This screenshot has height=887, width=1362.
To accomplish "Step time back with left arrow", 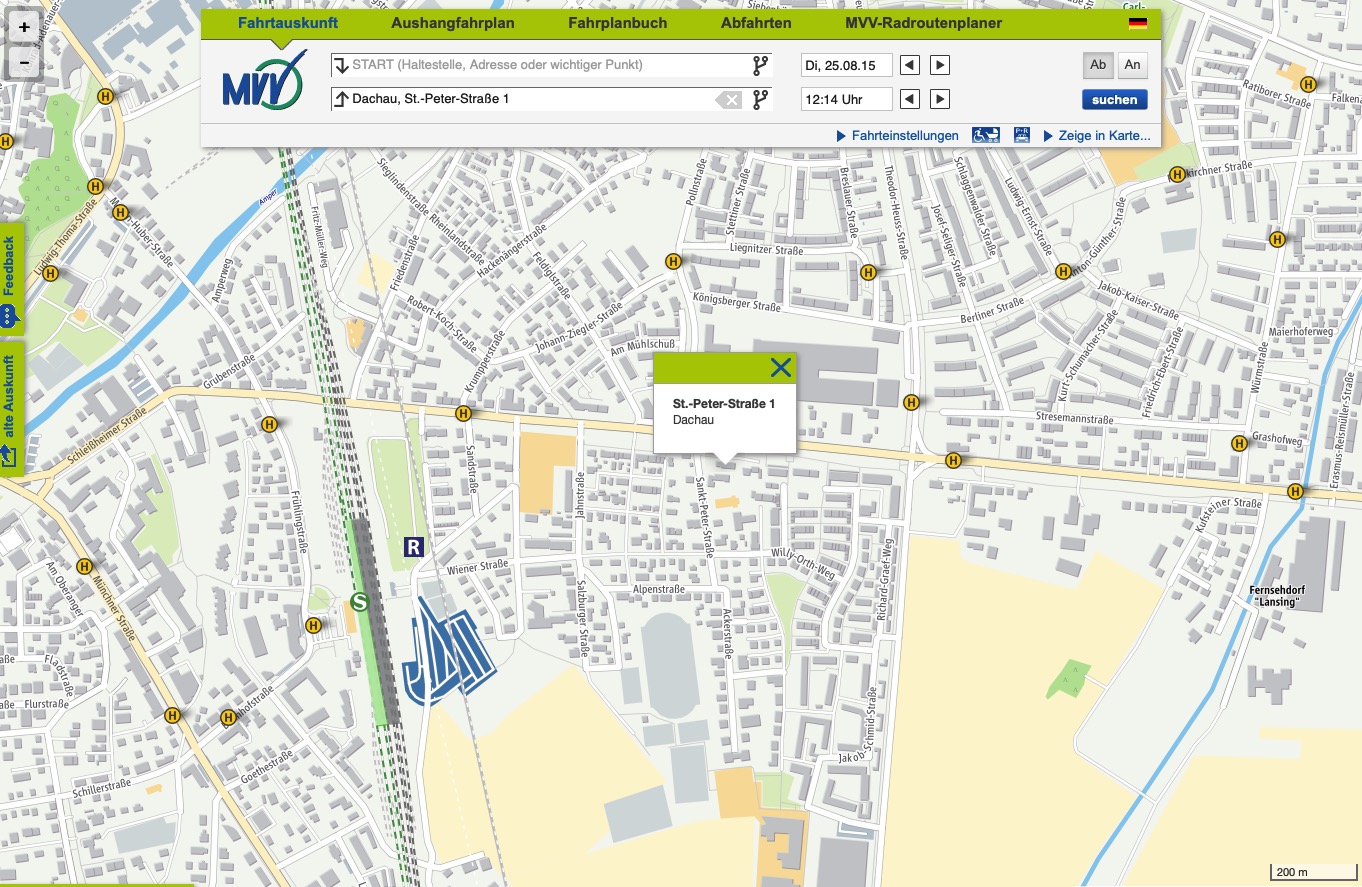I will pos(909,99).
